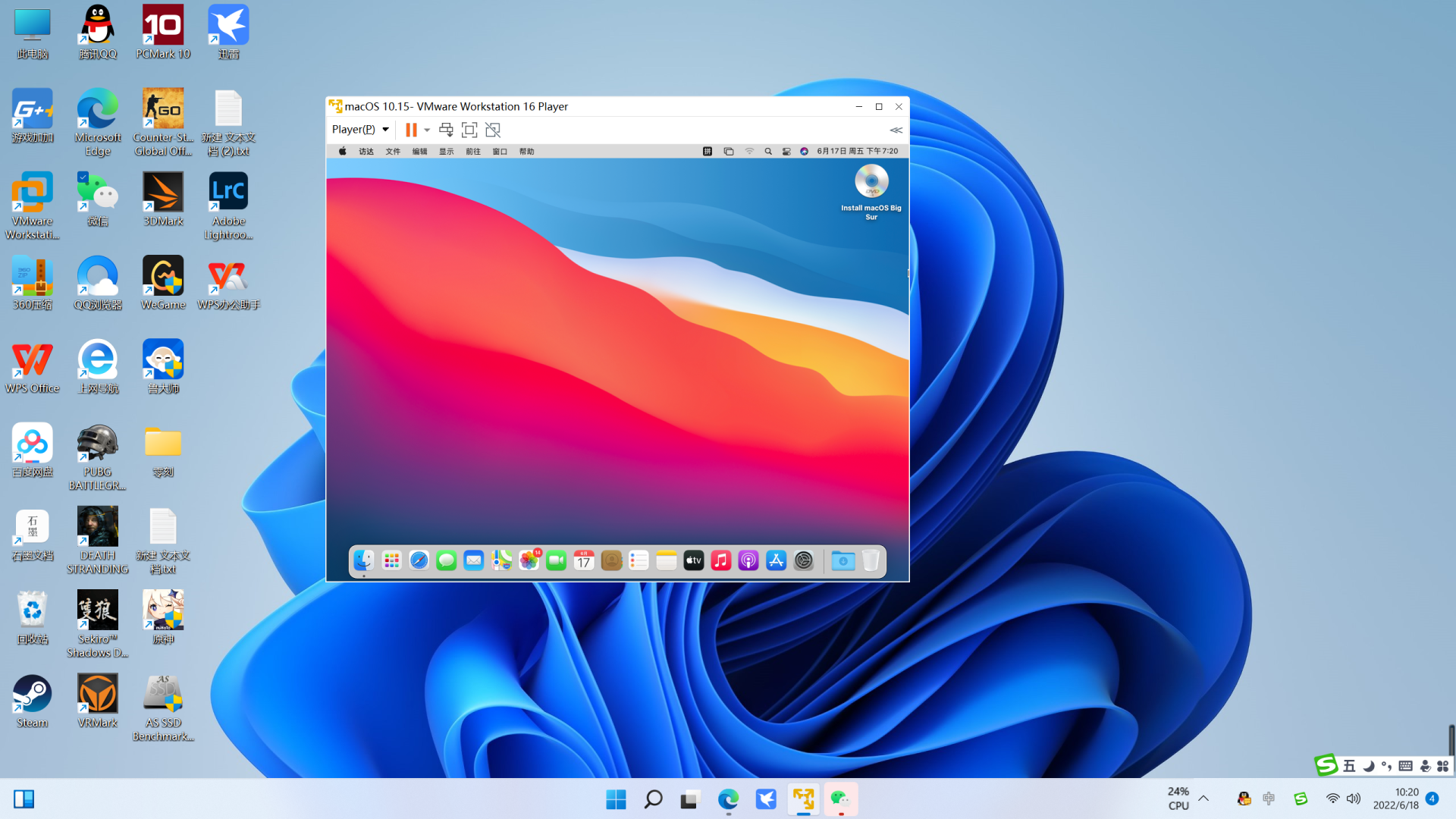The height and width of the screenshot is (819, 1456).
Task: Open Spotlight search in macOS menu bar
Action: tap(768, 152)
